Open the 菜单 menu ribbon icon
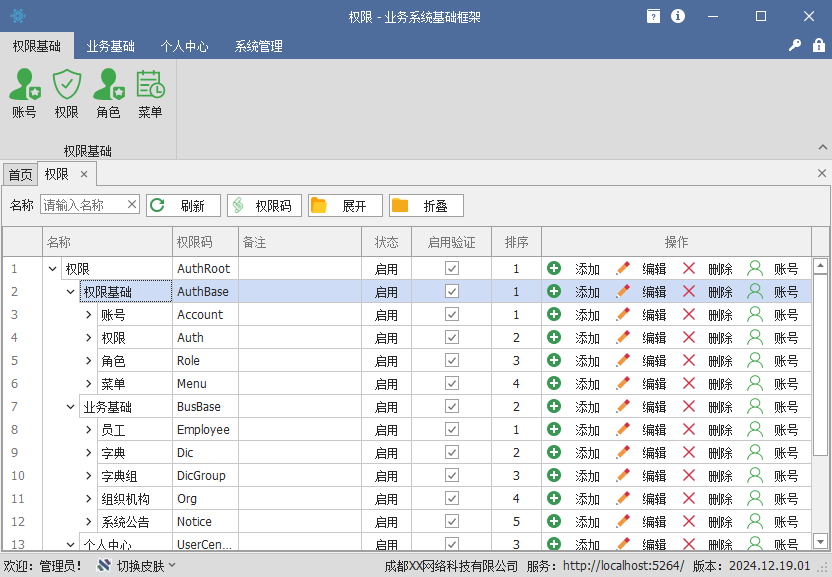This screenshot has width=832, height=577. [x=150, y=94]
